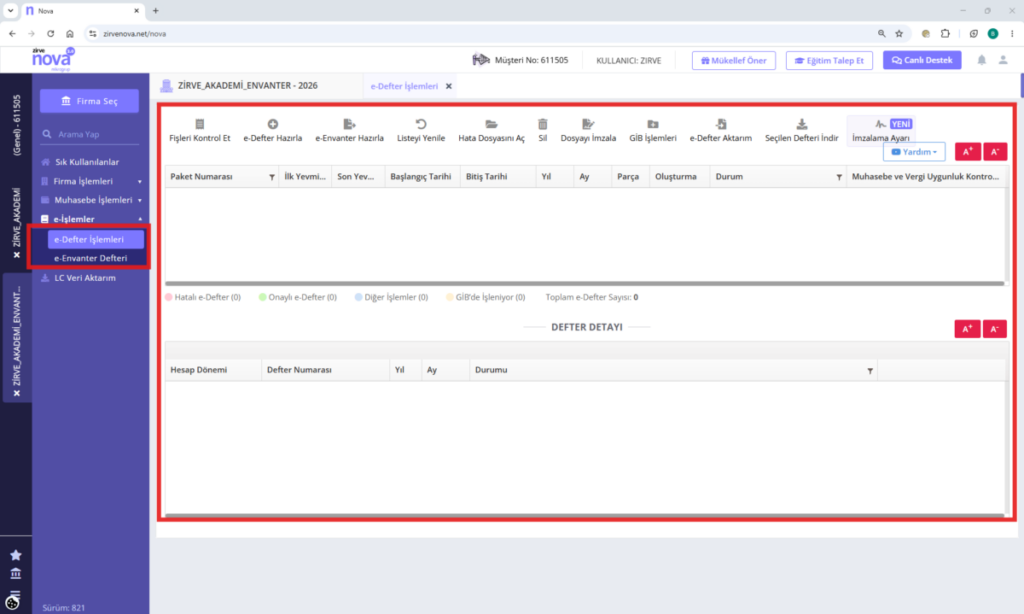Click Fişleri Kontrol Et toolbar icon
This screenshot has height=614, width=1024.
200,124
